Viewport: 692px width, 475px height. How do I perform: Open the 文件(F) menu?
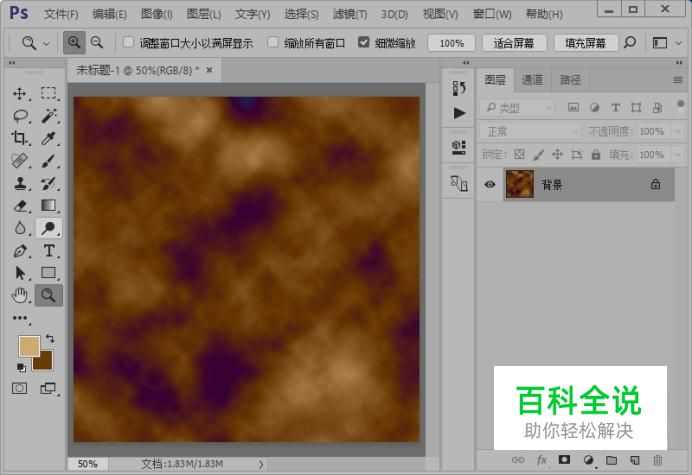point(61,14)
